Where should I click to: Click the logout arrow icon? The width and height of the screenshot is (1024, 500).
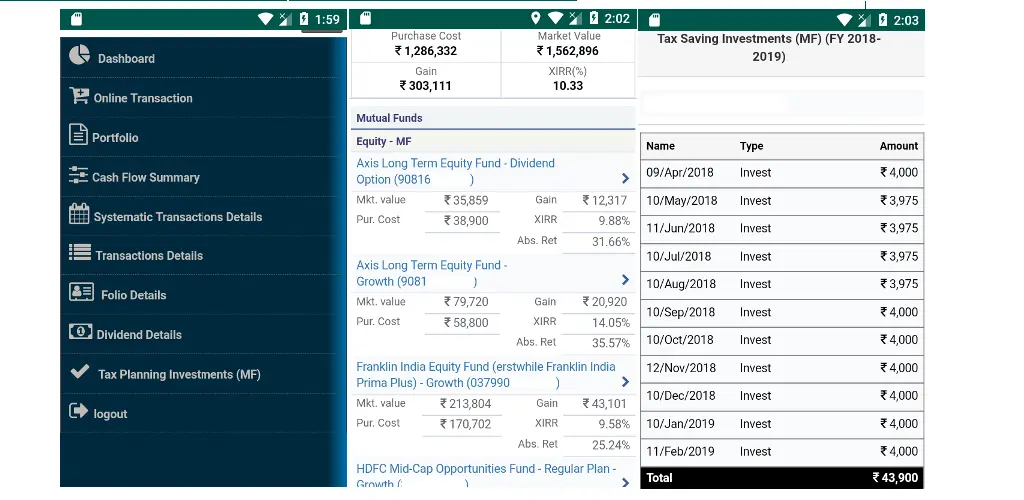coord(78,411)
